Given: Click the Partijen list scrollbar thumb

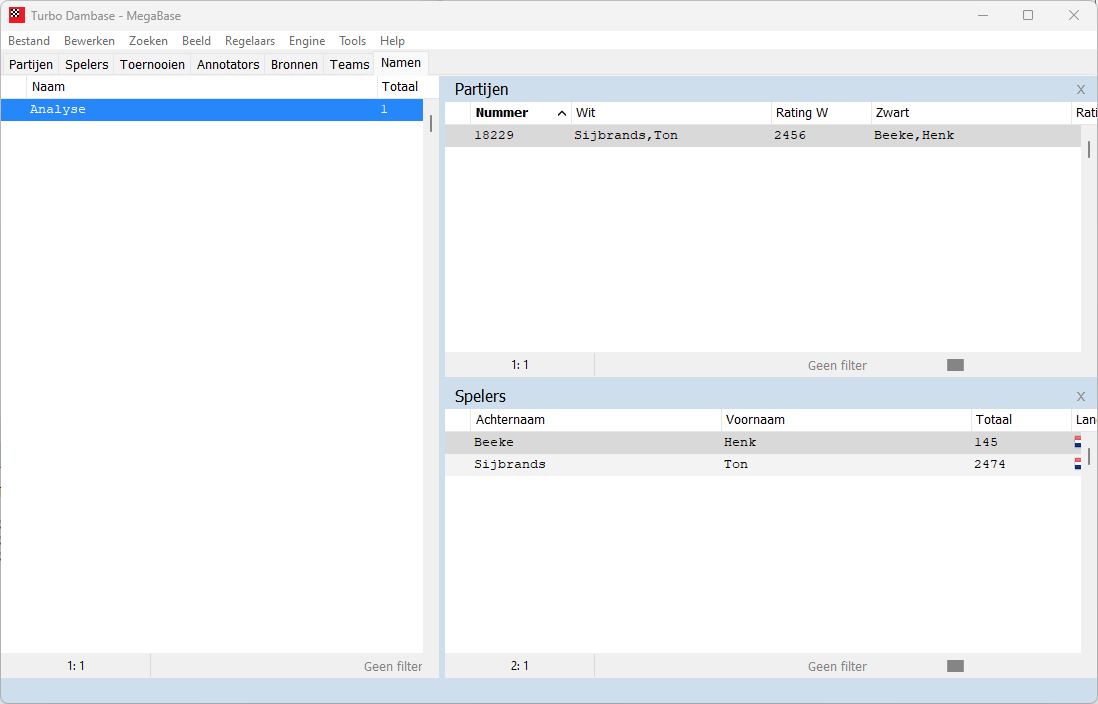Looking at the screenshot, I should [1089, 149].
